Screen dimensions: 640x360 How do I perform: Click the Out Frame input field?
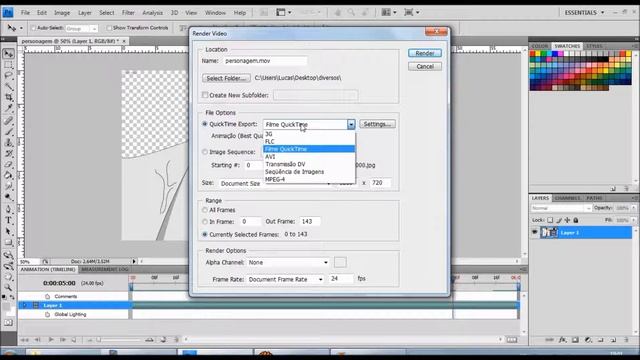pos(310,221)
